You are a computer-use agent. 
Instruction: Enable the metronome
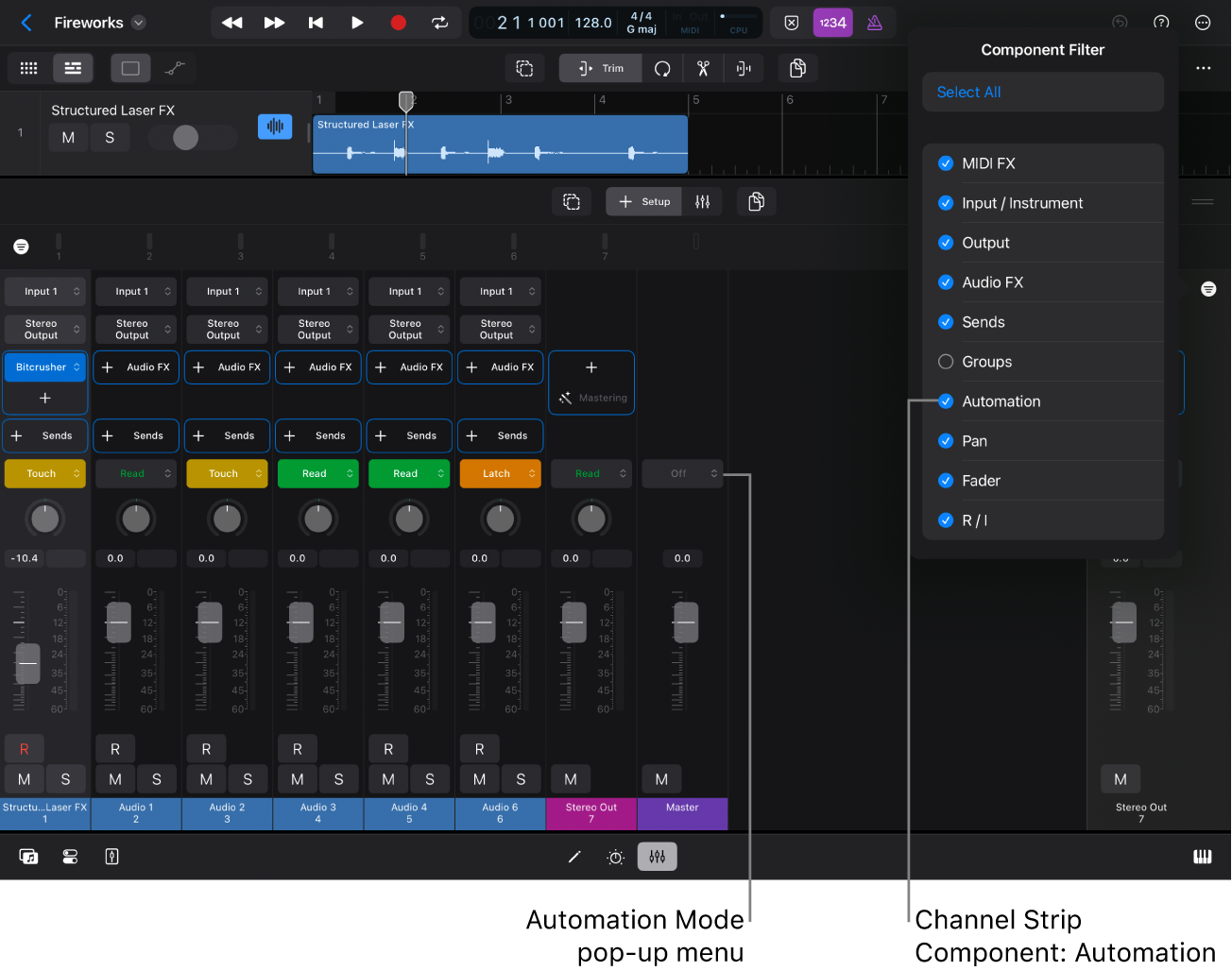(x=874, y=22)
